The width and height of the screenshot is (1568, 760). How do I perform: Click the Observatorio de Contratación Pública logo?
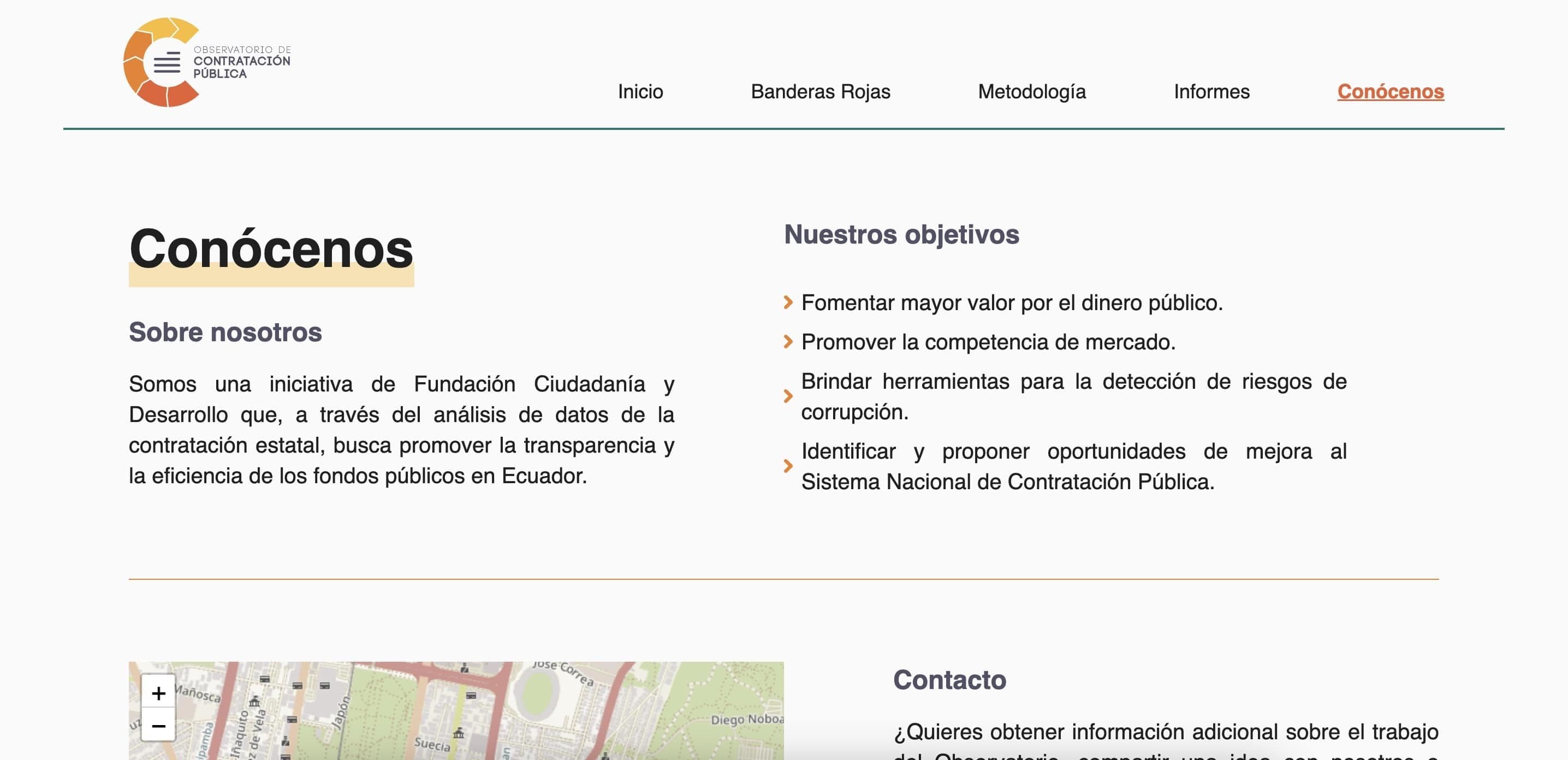click(206, 62)
